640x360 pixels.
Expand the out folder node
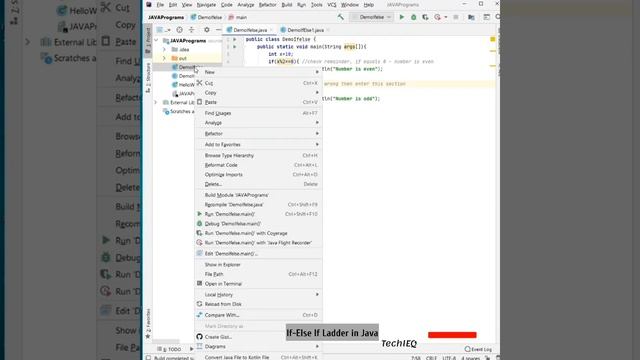(164, 58)
